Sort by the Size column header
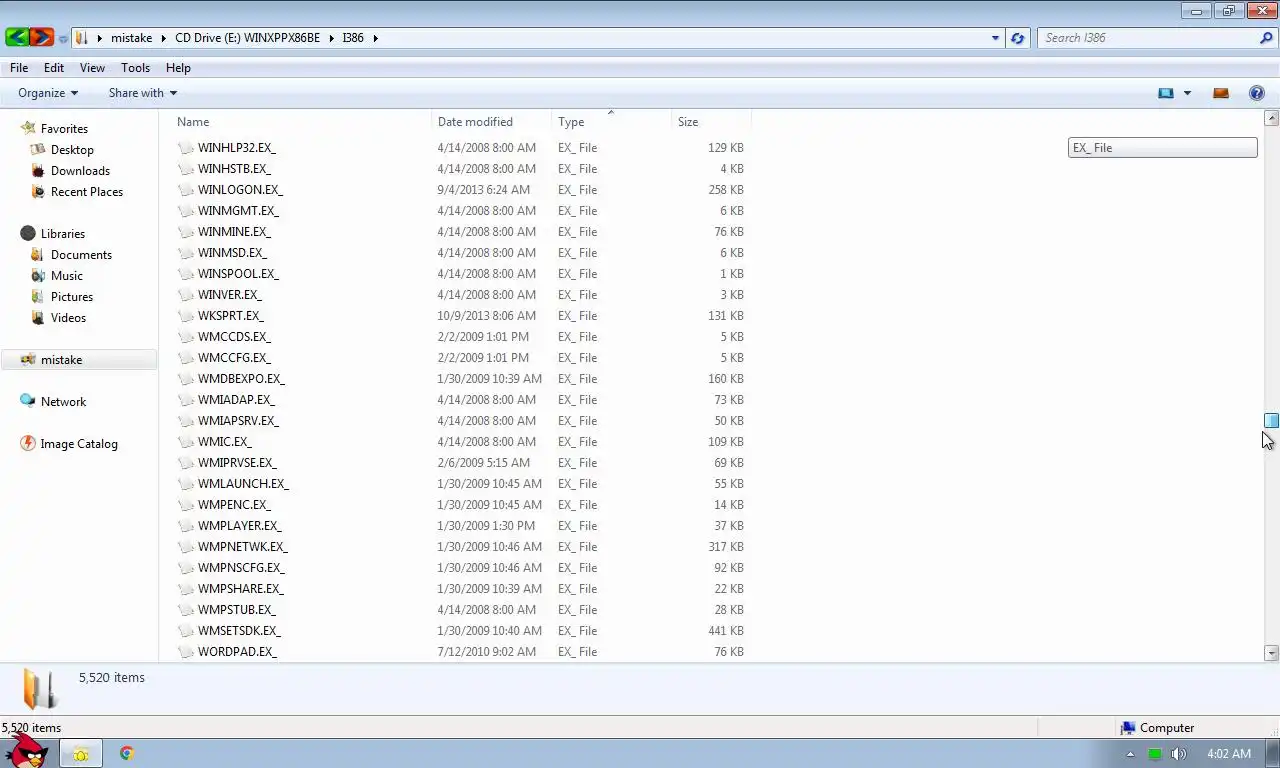 click(688, 122)
